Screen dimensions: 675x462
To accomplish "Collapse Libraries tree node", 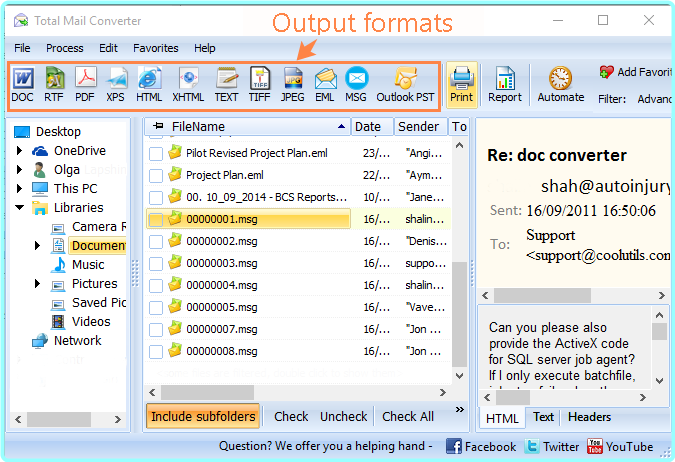I will [x=20, y=208].
